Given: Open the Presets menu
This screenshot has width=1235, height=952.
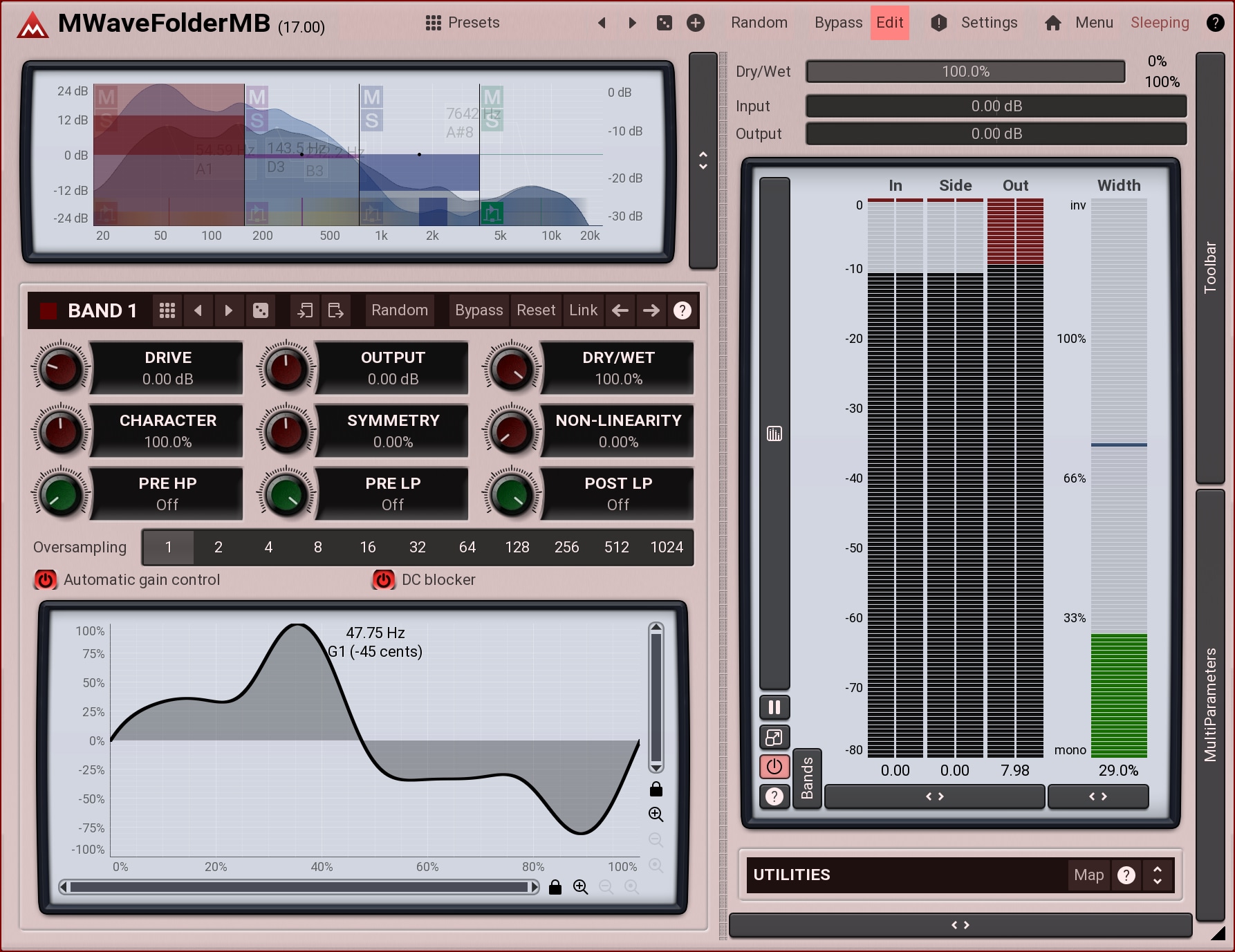Looking at the screenshot, I should point(463,23).
